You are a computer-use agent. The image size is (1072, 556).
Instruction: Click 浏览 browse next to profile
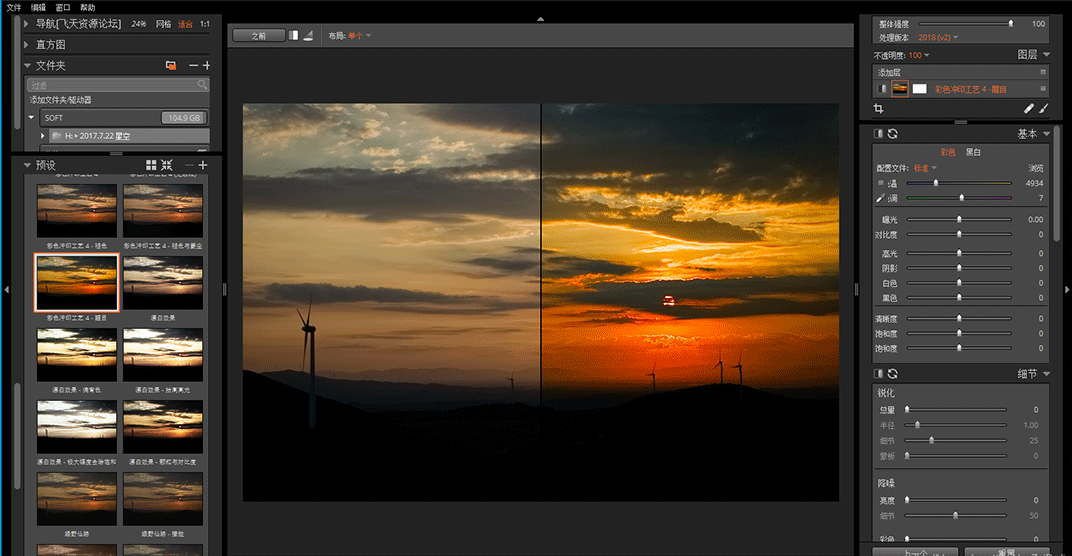1036,168
